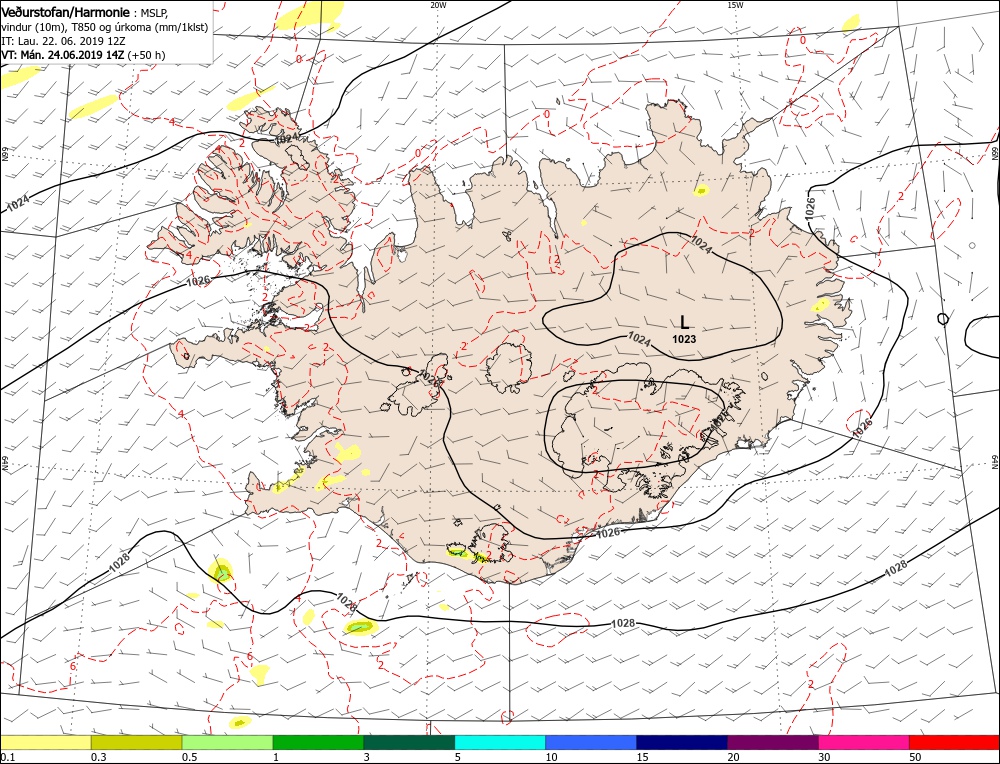Select the light green 0.5 mm legend swatch
Screen dimensions: 1000x764
click(228, 742)
